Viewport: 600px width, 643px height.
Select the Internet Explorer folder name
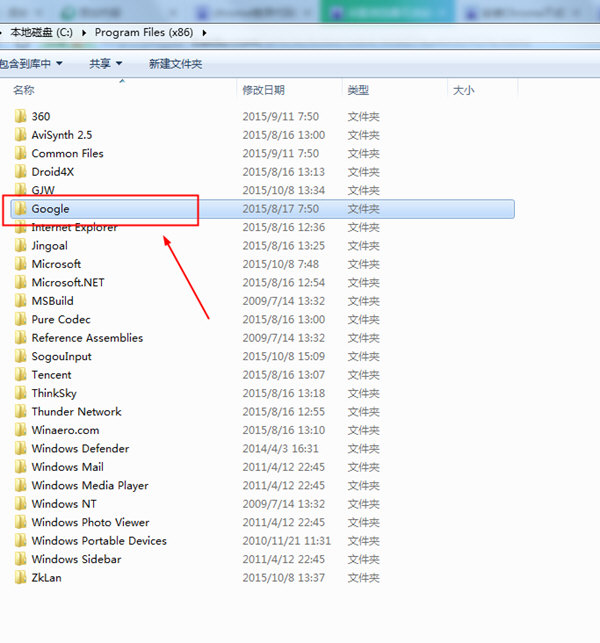click(74, 228)
